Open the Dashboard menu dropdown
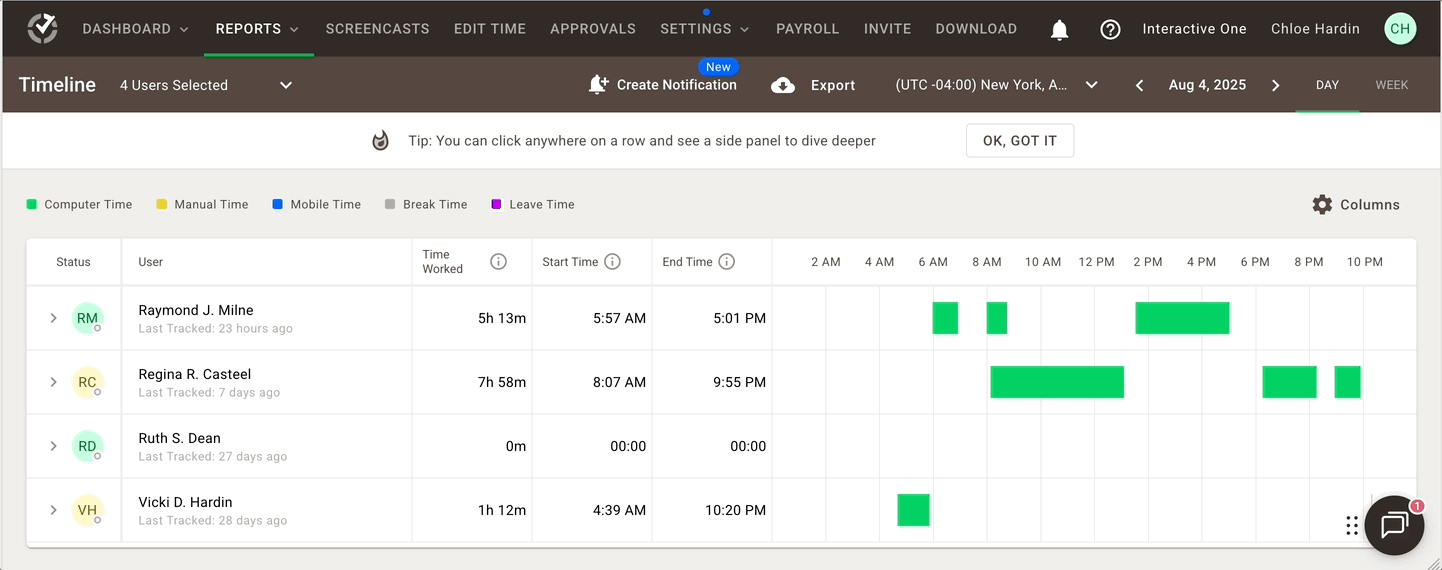This screenshot has width=1442, height=570. pyautogui.click(x=135, y=29)
